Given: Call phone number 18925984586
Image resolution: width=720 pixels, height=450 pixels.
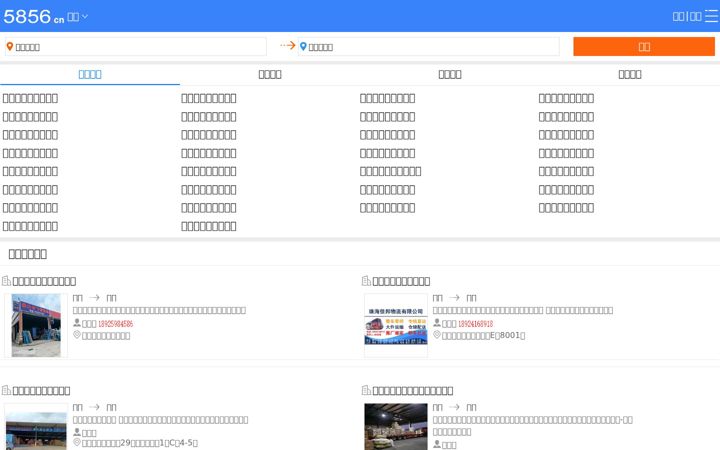Looking at the screenshot, I should pos(115,324).
